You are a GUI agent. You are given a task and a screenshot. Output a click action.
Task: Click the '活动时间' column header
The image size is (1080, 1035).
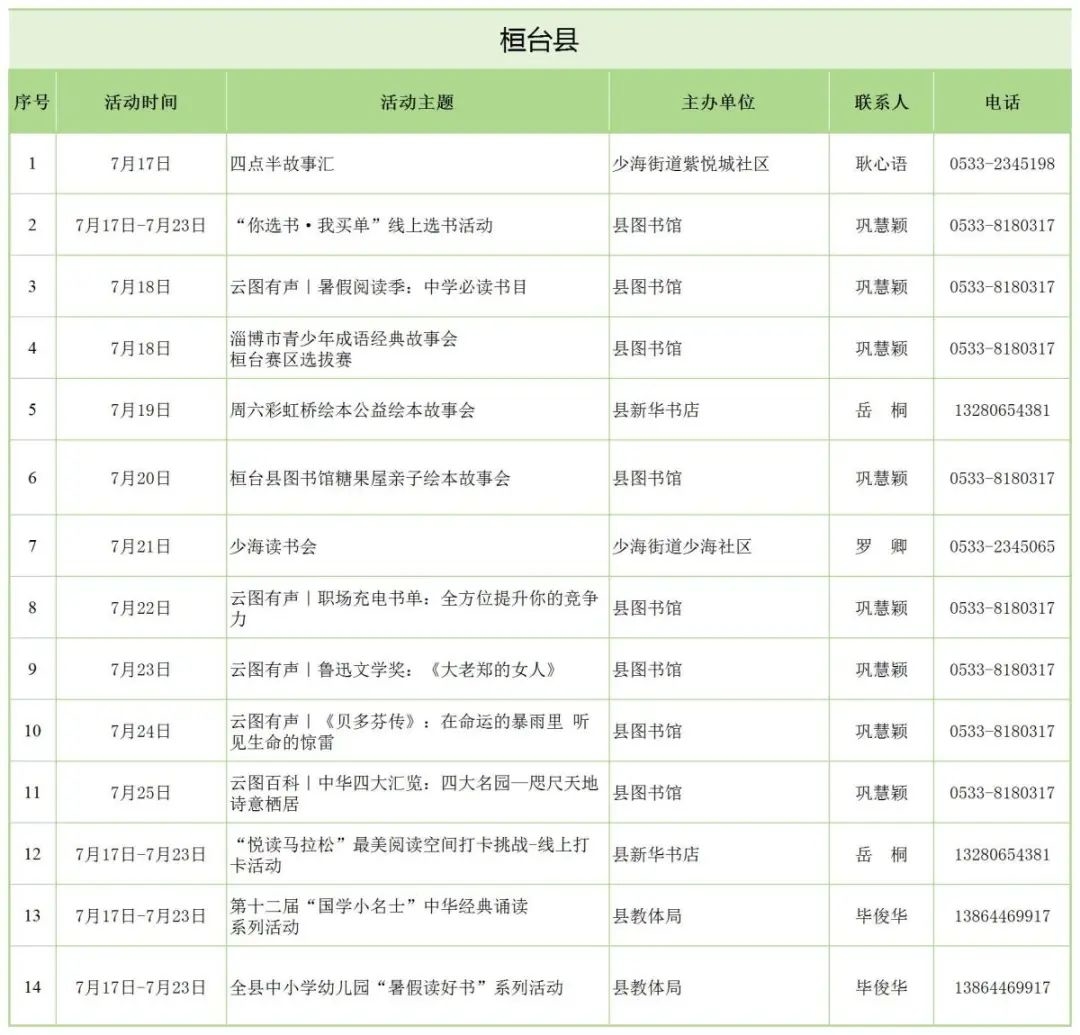(141, 103)
